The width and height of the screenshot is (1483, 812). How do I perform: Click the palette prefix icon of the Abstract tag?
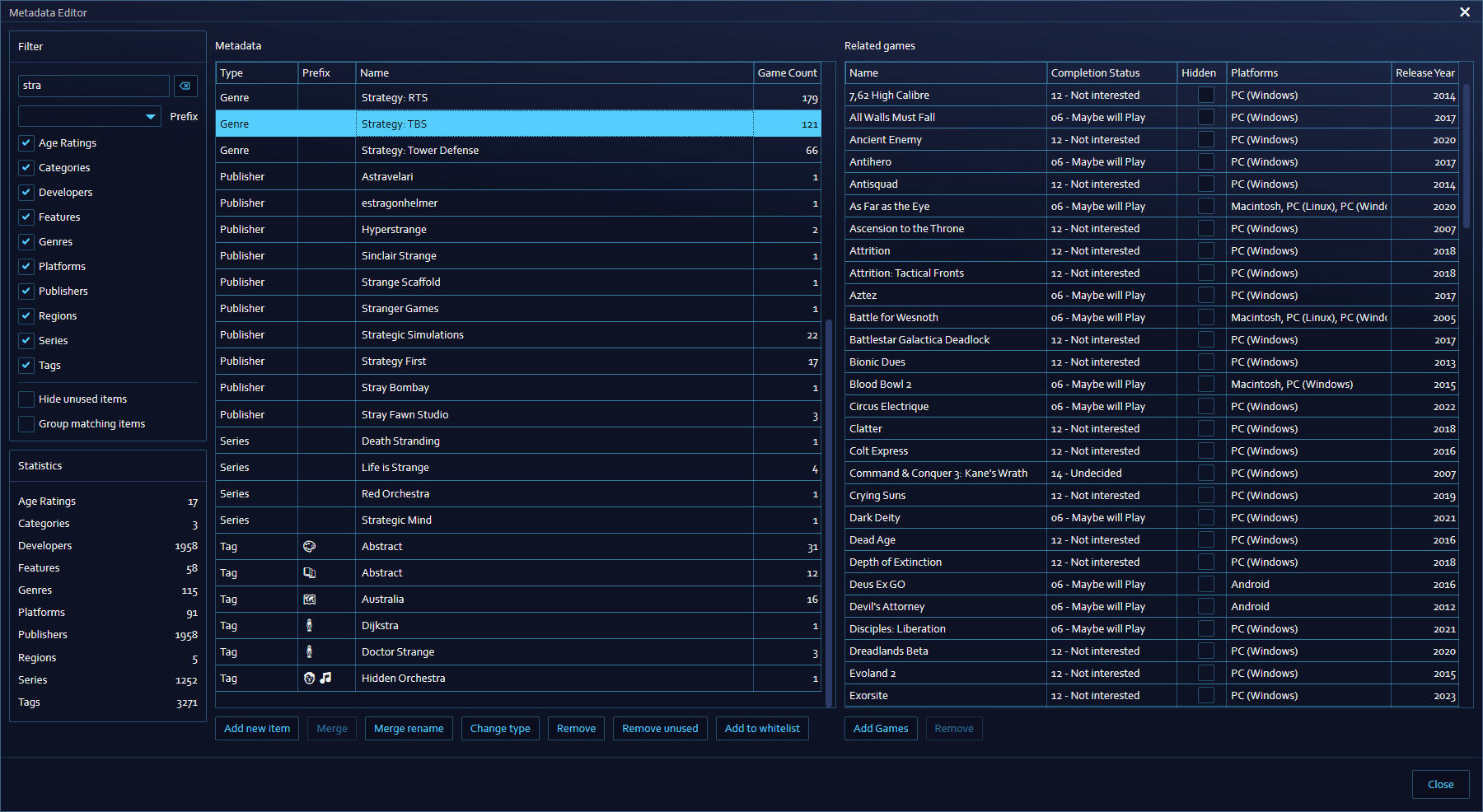click(310, 547)
